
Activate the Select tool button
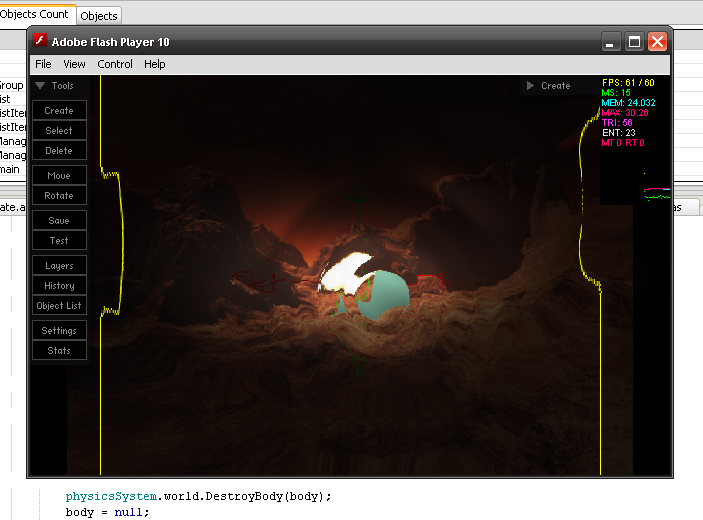coord(59,131)
